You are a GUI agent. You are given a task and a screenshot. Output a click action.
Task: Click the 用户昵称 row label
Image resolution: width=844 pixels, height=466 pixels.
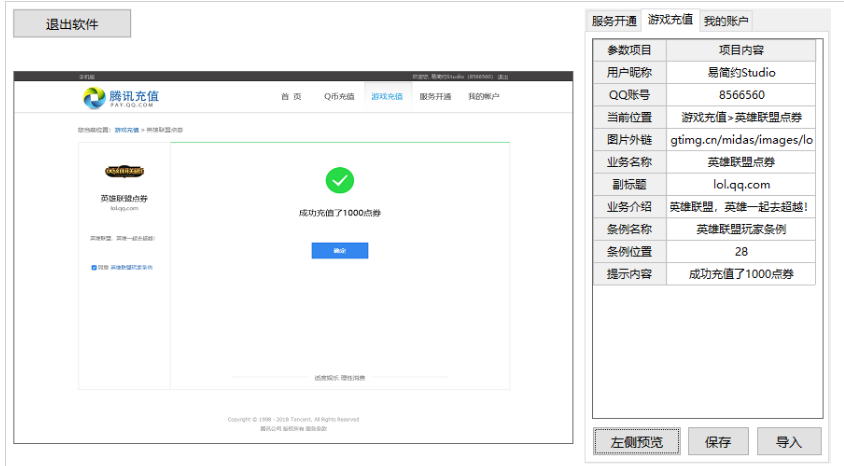[x=629, y=73]
